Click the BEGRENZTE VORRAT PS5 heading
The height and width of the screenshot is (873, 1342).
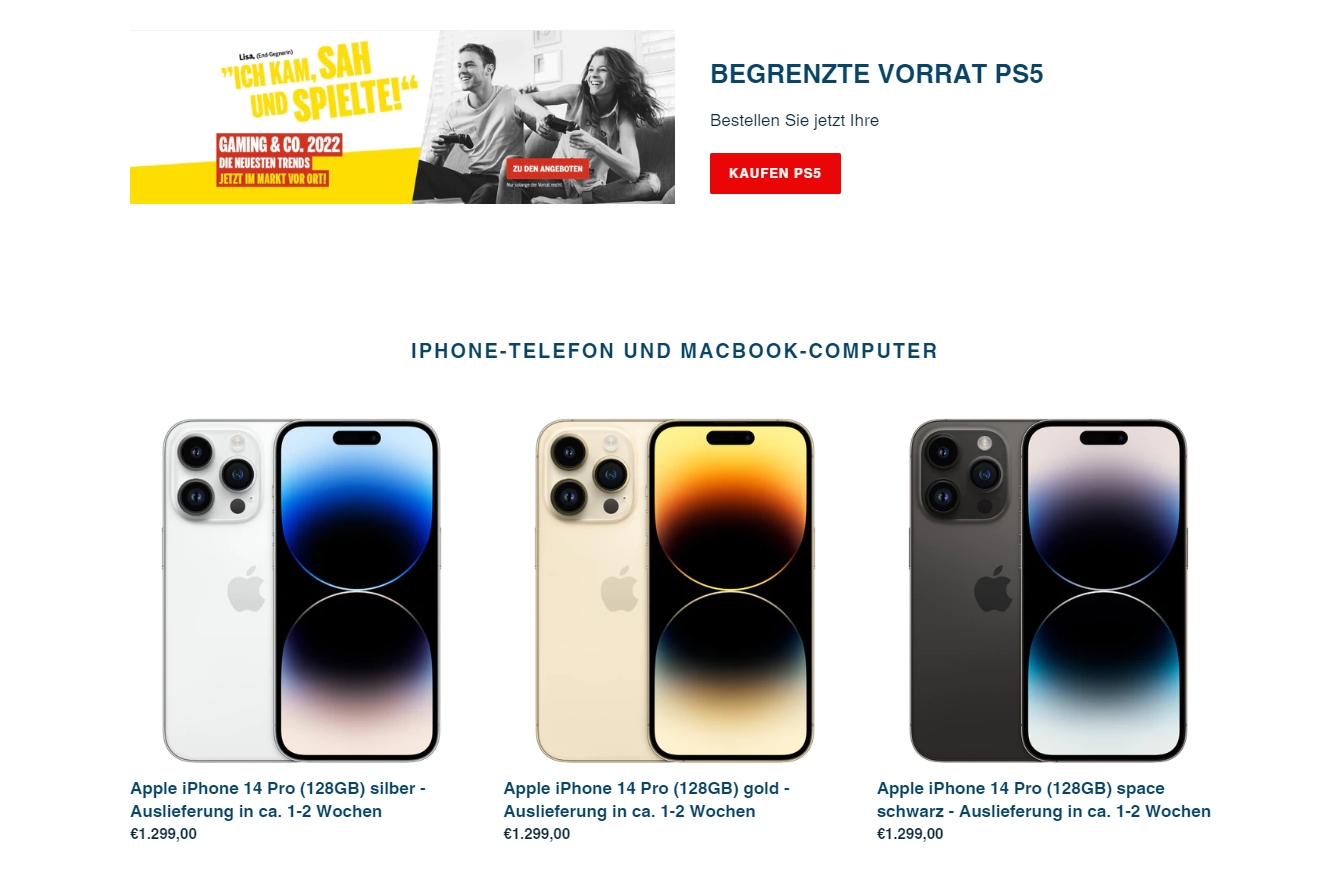pos(877,74)
